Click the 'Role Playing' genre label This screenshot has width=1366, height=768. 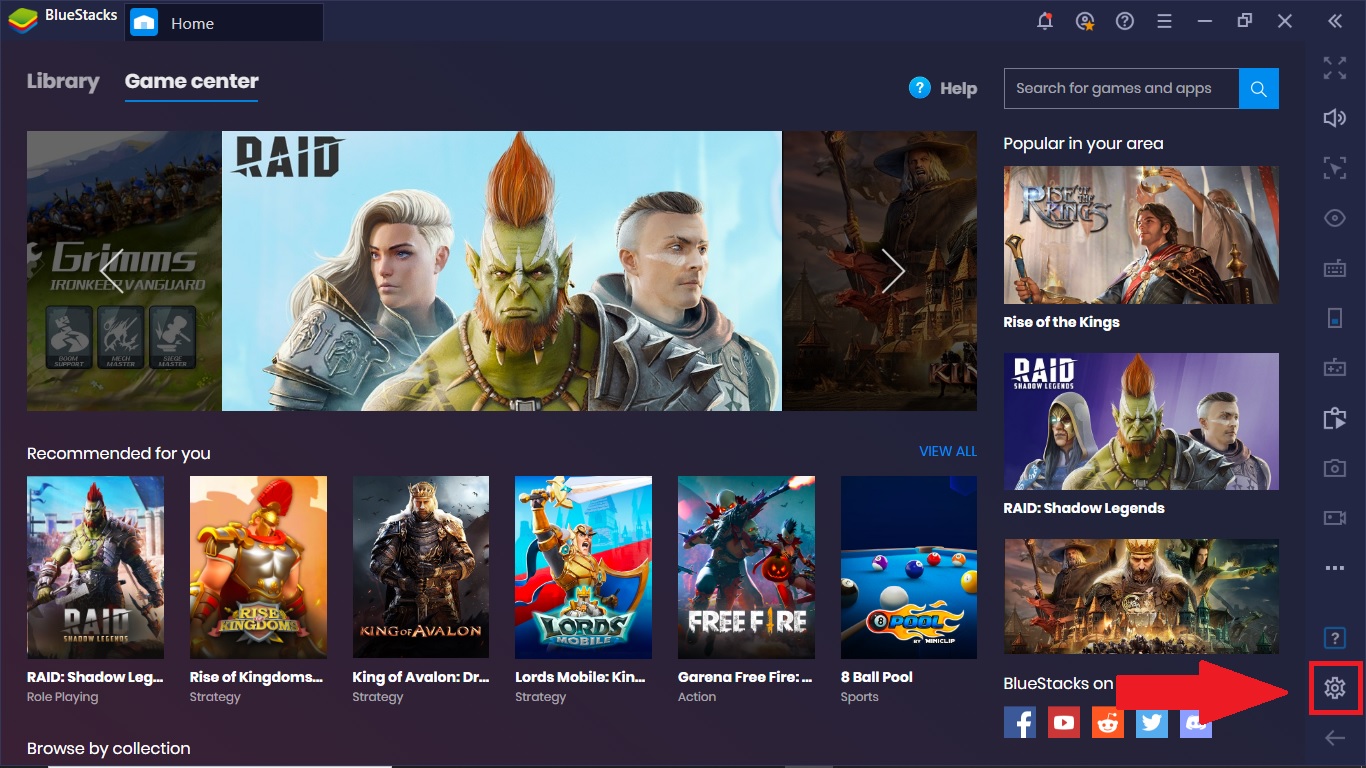[63, 697]
